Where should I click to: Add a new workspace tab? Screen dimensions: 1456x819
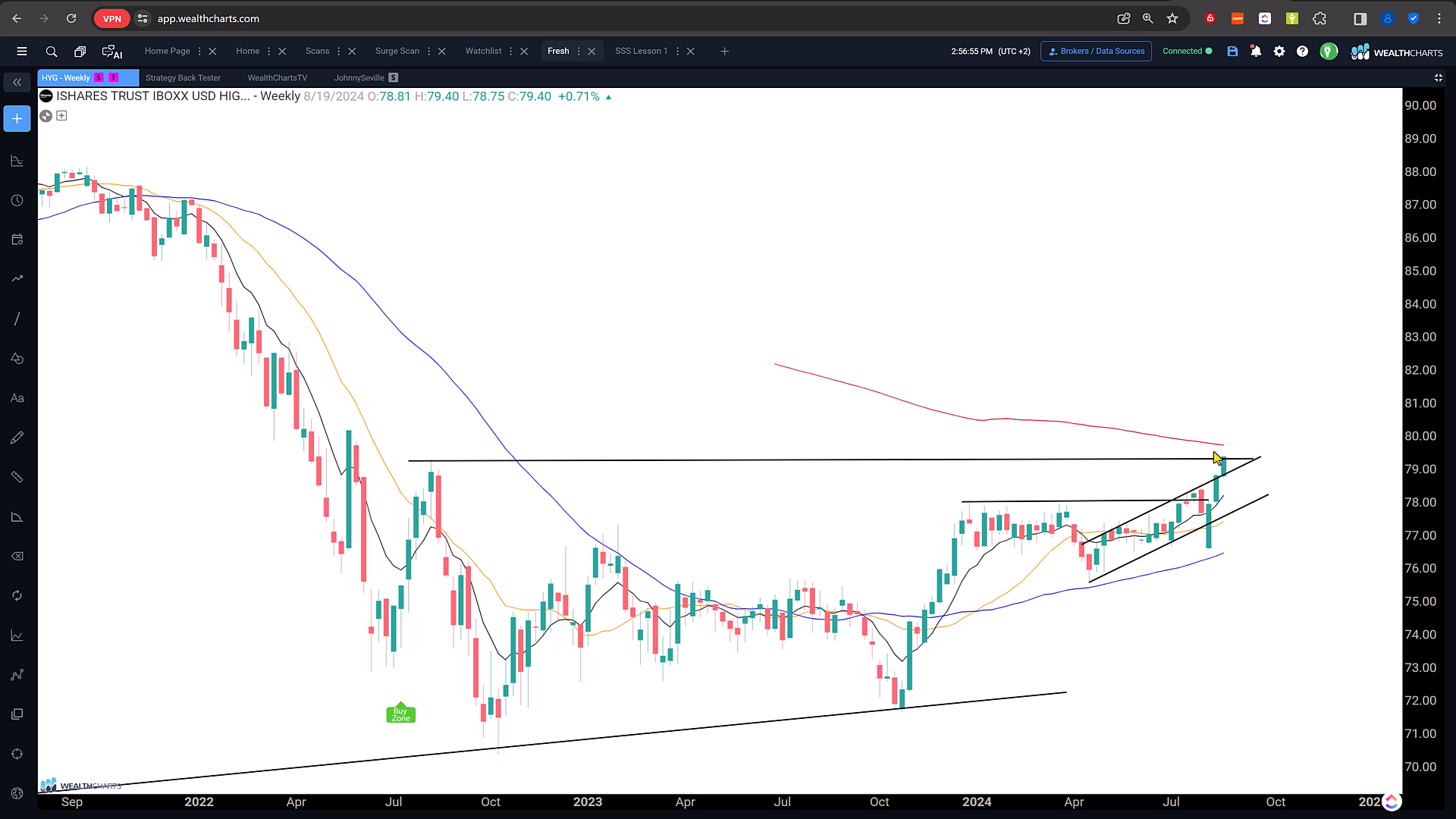click(724, 52)
